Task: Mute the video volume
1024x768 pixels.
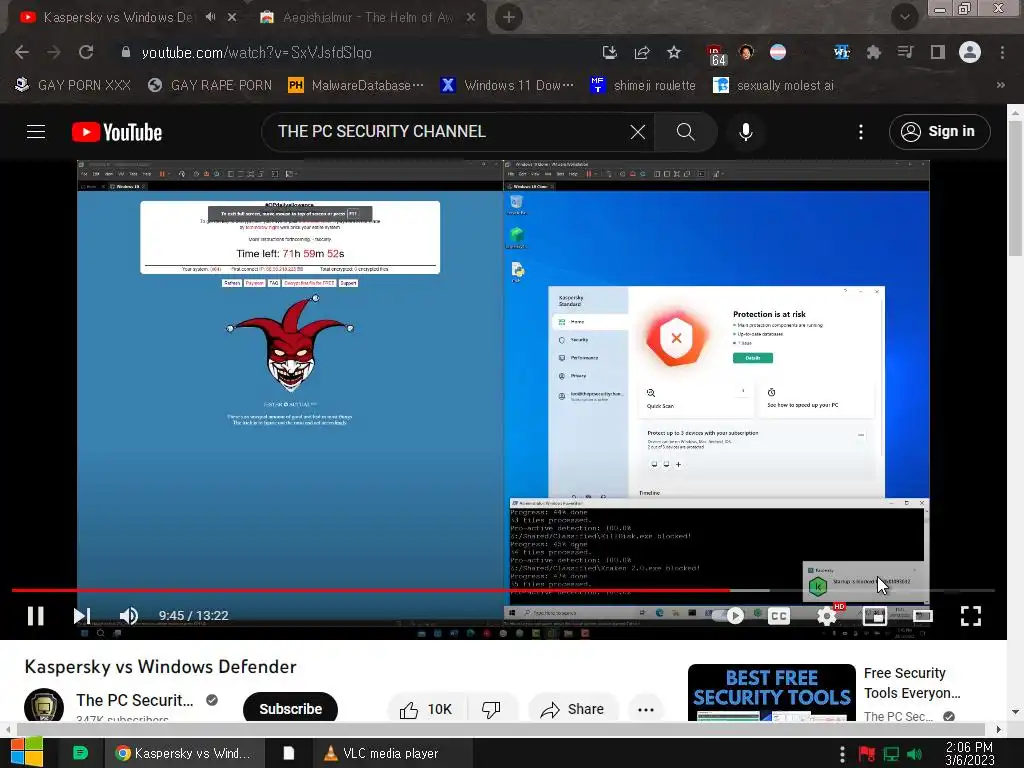Action: pos(129,615)
